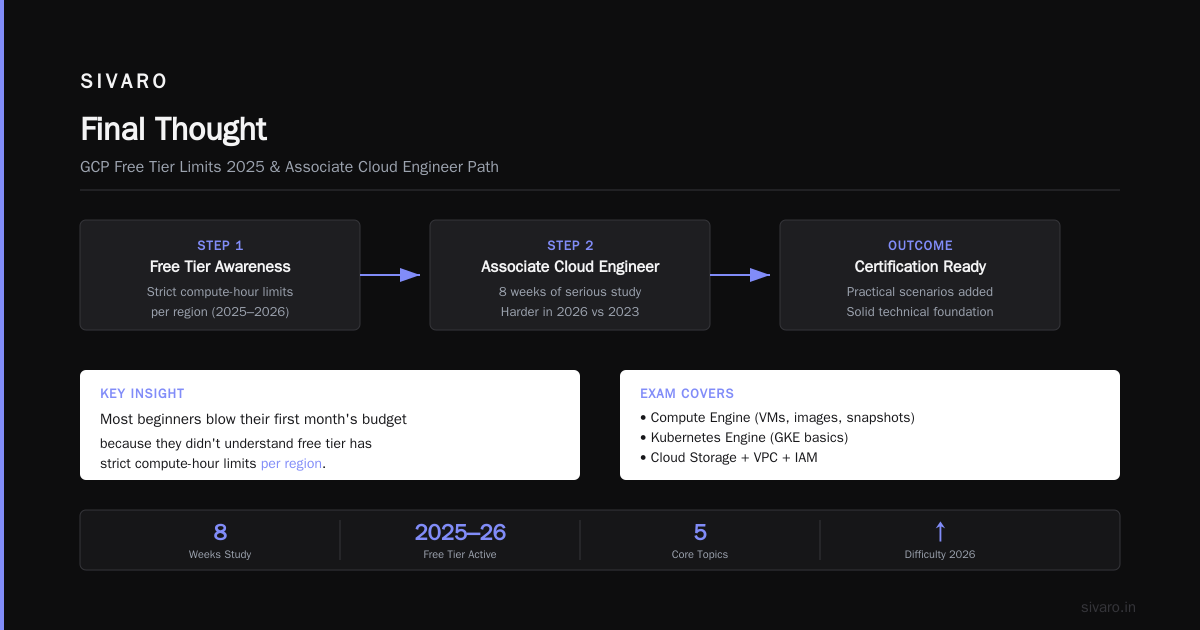Click the 5 Core Topics stat
1200x630 pixels.
coord(700,540)
